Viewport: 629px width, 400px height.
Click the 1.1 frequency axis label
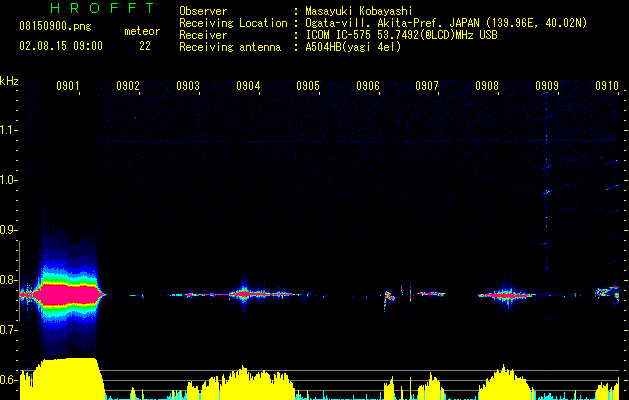(x=8, y=130)
